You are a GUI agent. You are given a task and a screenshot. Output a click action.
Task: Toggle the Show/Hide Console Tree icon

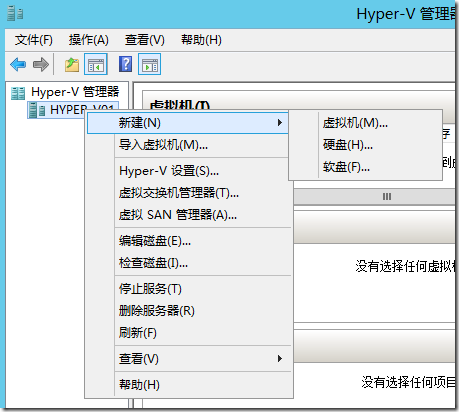96,64
